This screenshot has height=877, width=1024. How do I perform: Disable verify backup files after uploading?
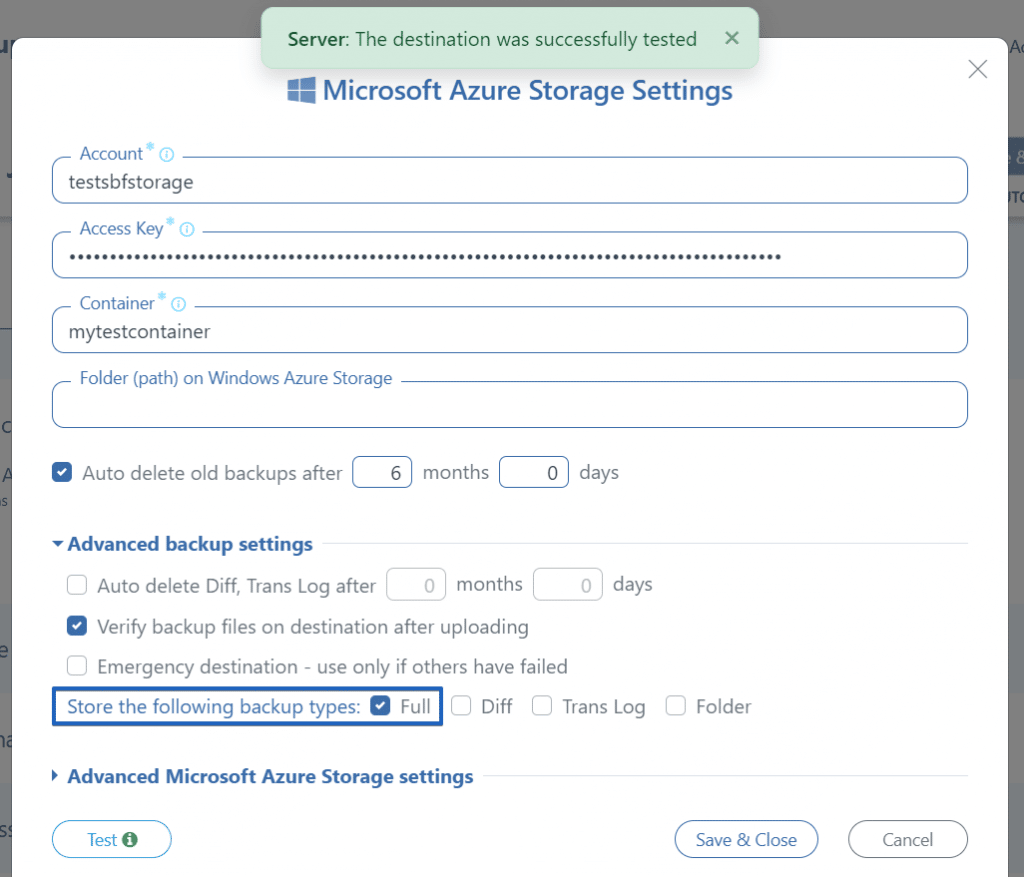click(x=77, y=625)
